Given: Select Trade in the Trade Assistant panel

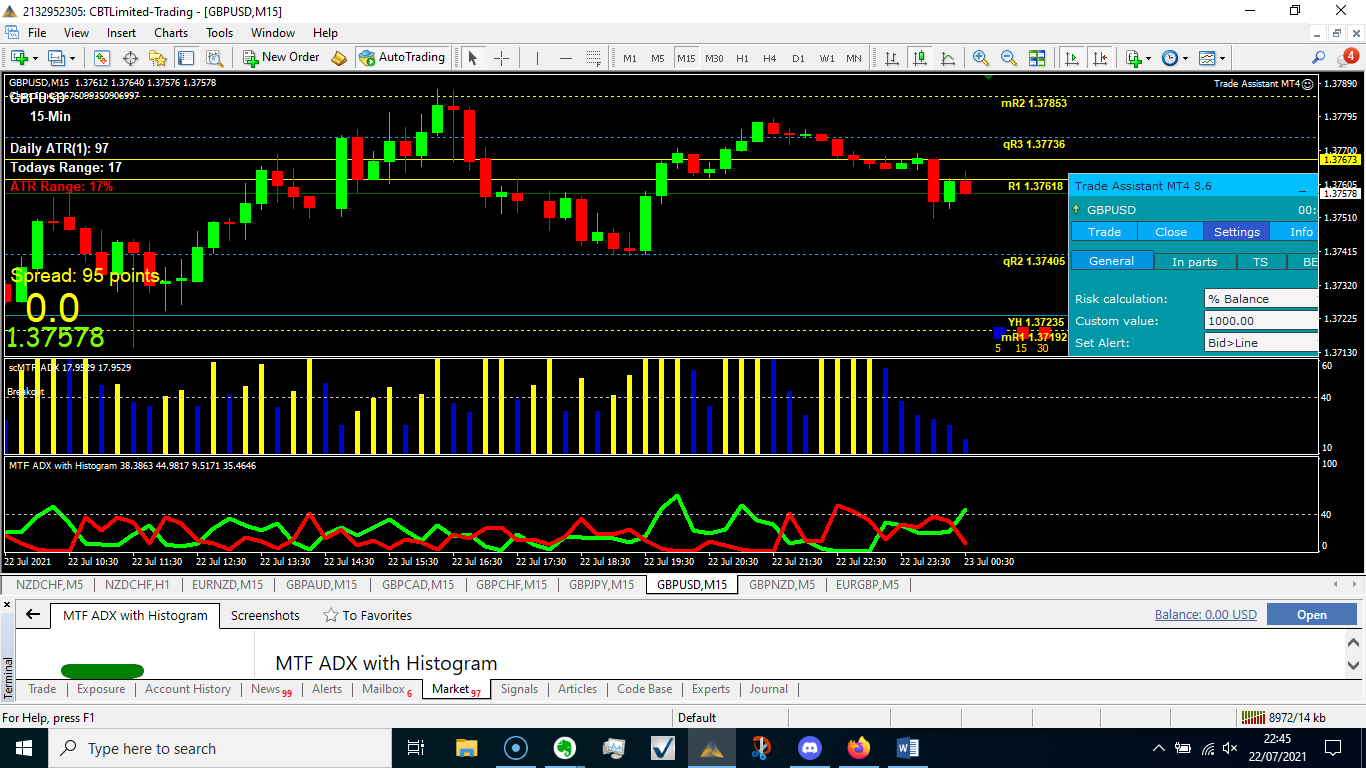Looking at the screenshot, I should 1105,232.
